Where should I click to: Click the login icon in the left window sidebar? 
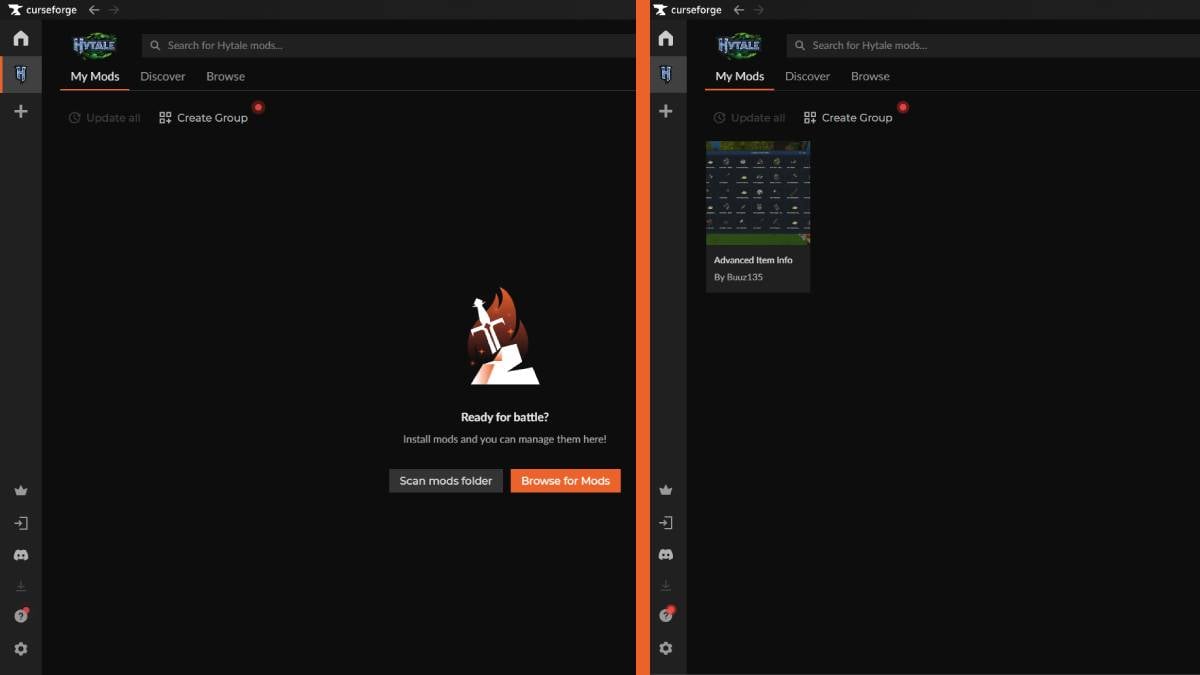pyautogui.click(x=20, y=523)
